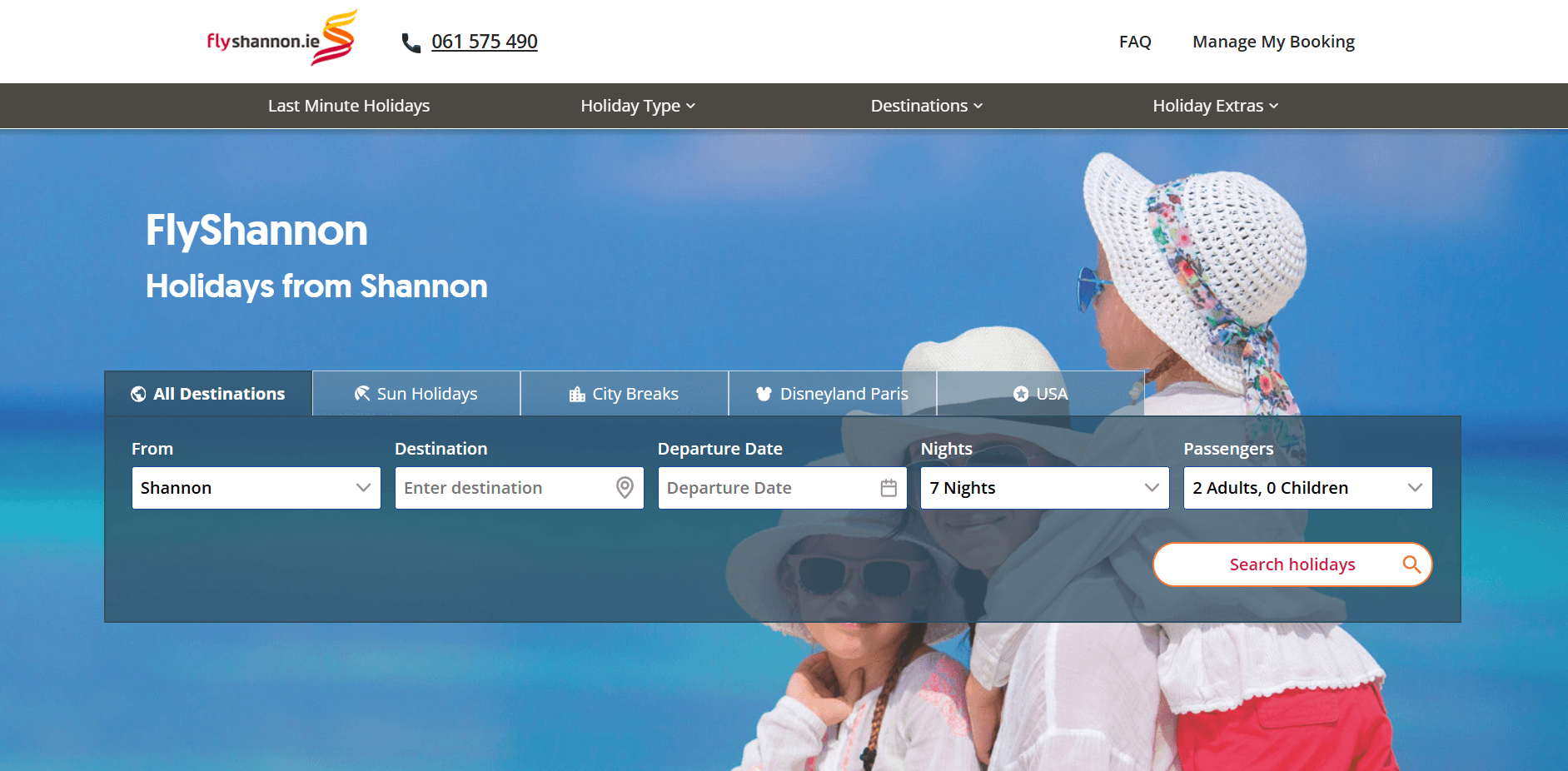Expand the Holiday Extras menu
Image resolution: width=1568 pixels, height=771 pixels.
point(1216,106)
